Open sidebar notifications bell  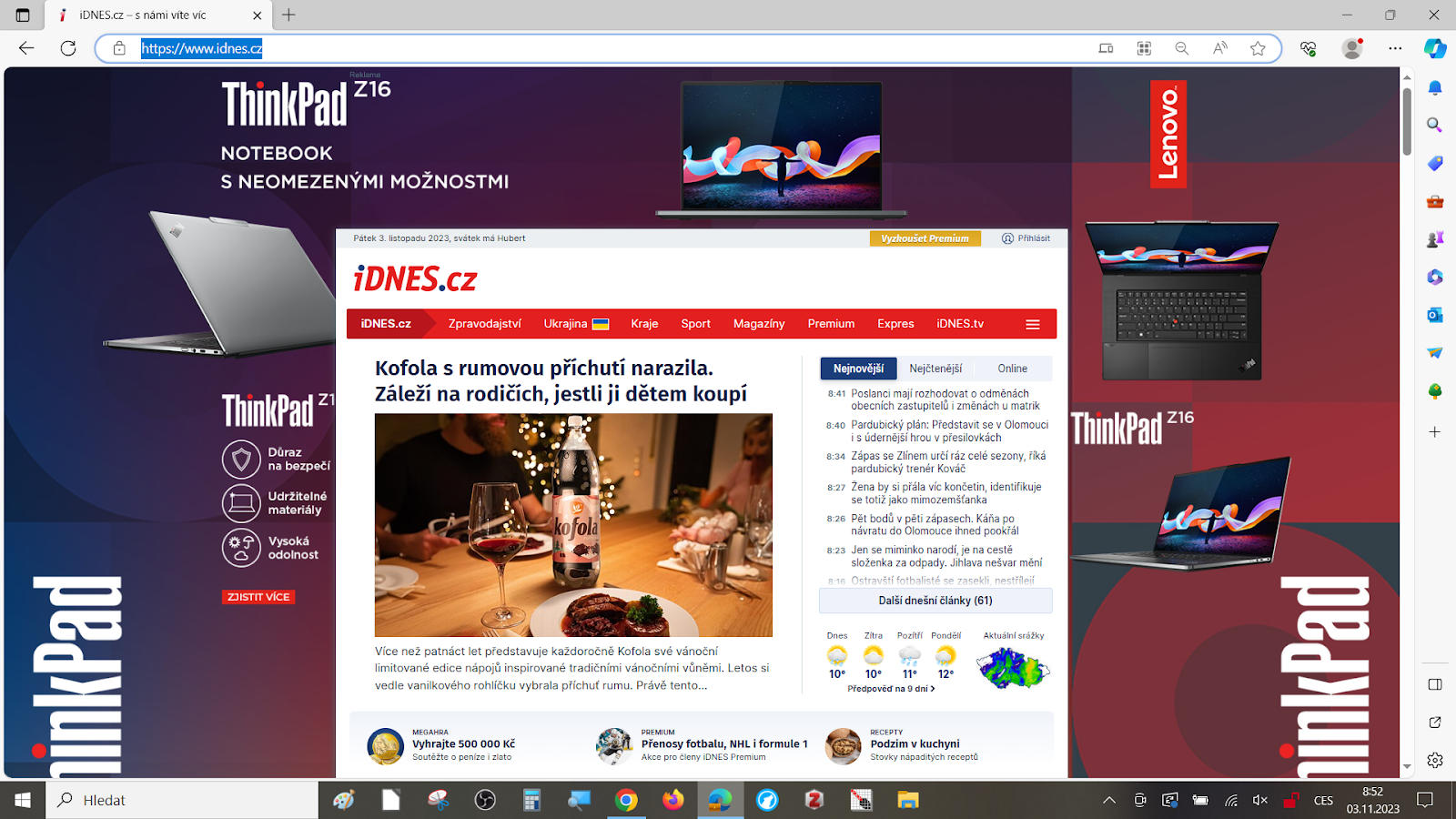(1435, 87)
